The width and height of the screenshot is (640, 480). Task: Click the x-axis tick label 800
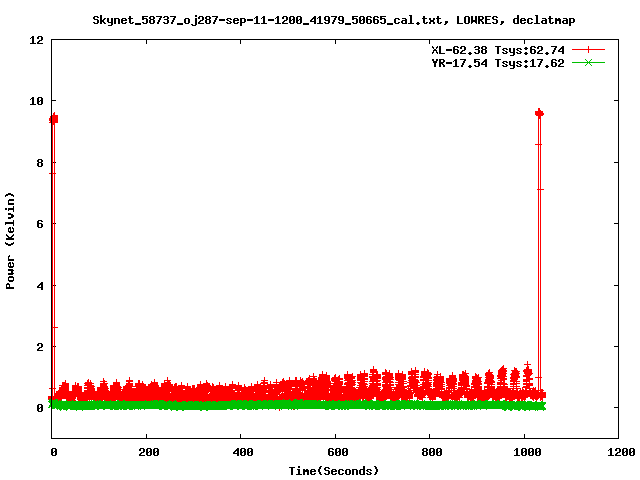coord(431,452)
